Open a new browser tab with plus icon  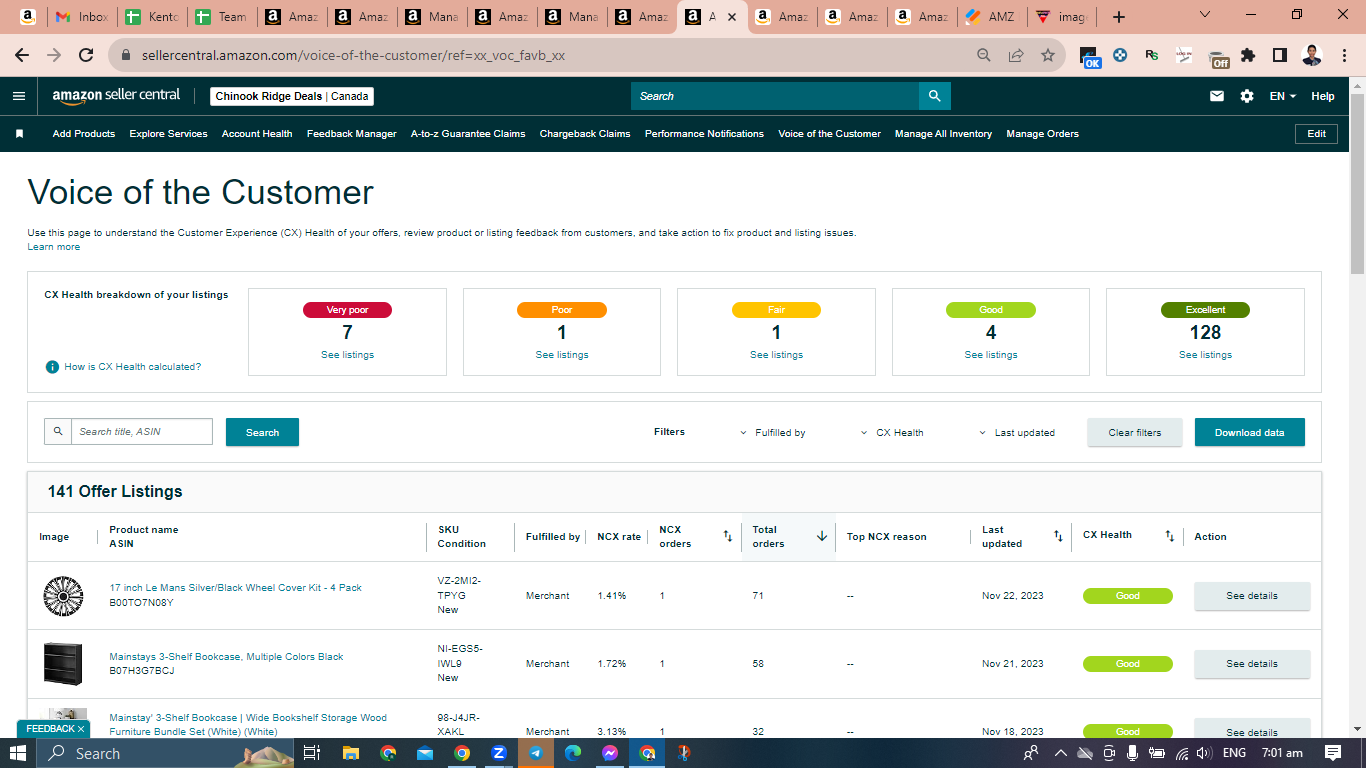click(1119, 17)
